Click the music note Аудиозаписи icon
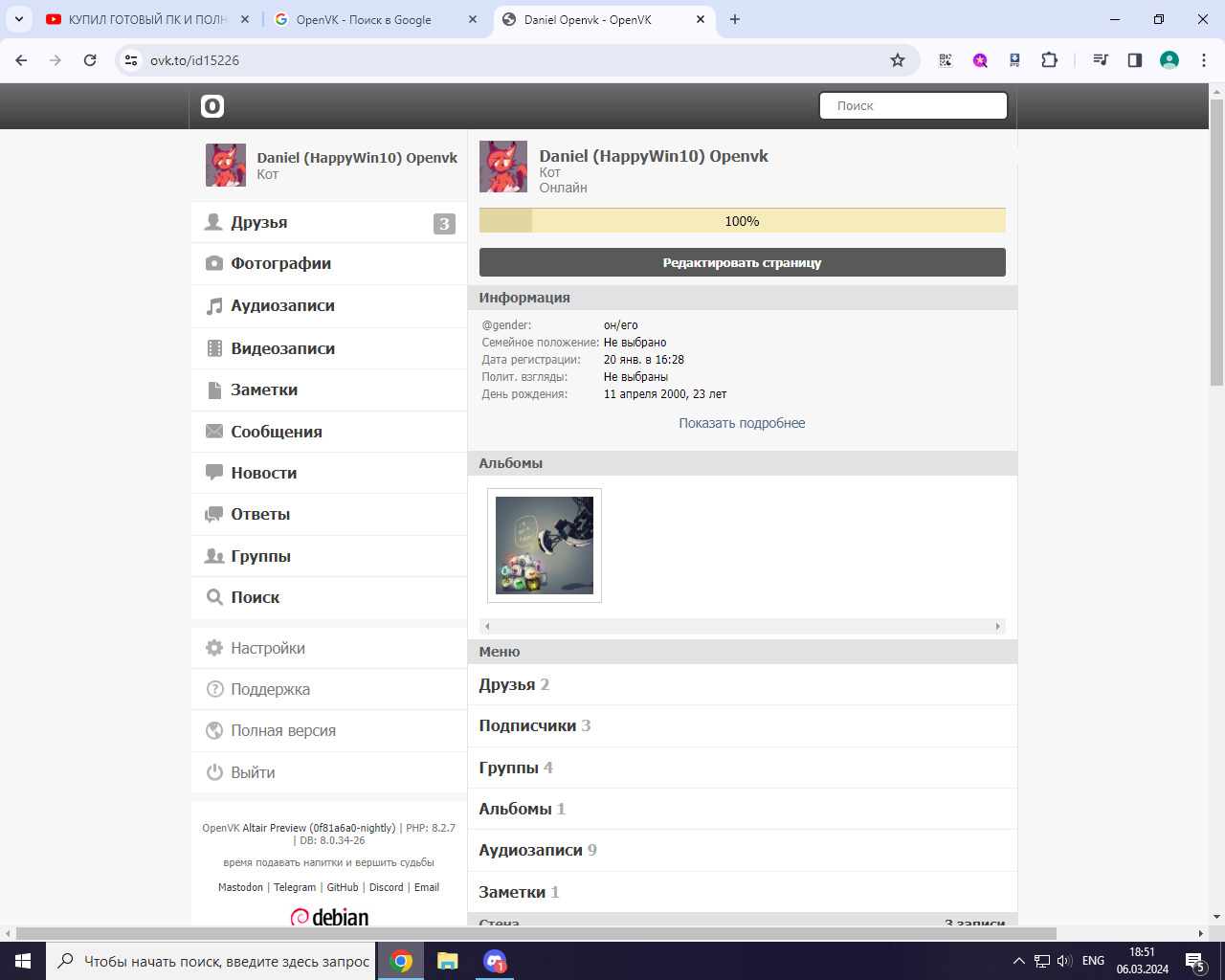 pyautogui.click(x=214, y=306)
